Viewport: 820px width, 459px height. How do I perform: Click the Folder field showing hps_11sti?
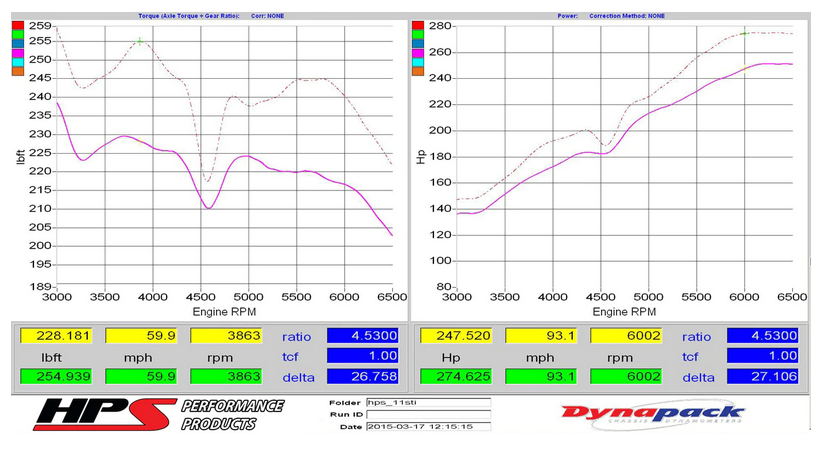coord(427,403)
